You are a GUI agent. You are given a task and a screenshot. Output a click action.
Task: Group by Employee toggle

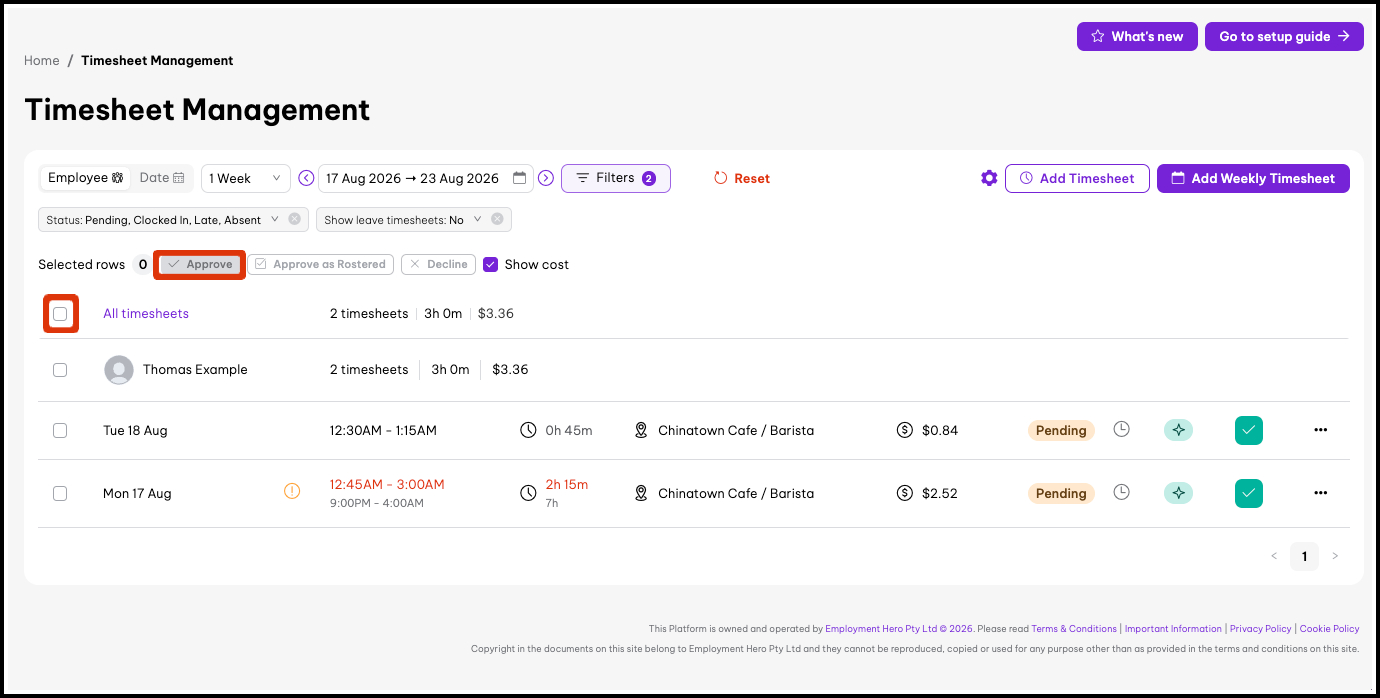[x=85, y=178]
